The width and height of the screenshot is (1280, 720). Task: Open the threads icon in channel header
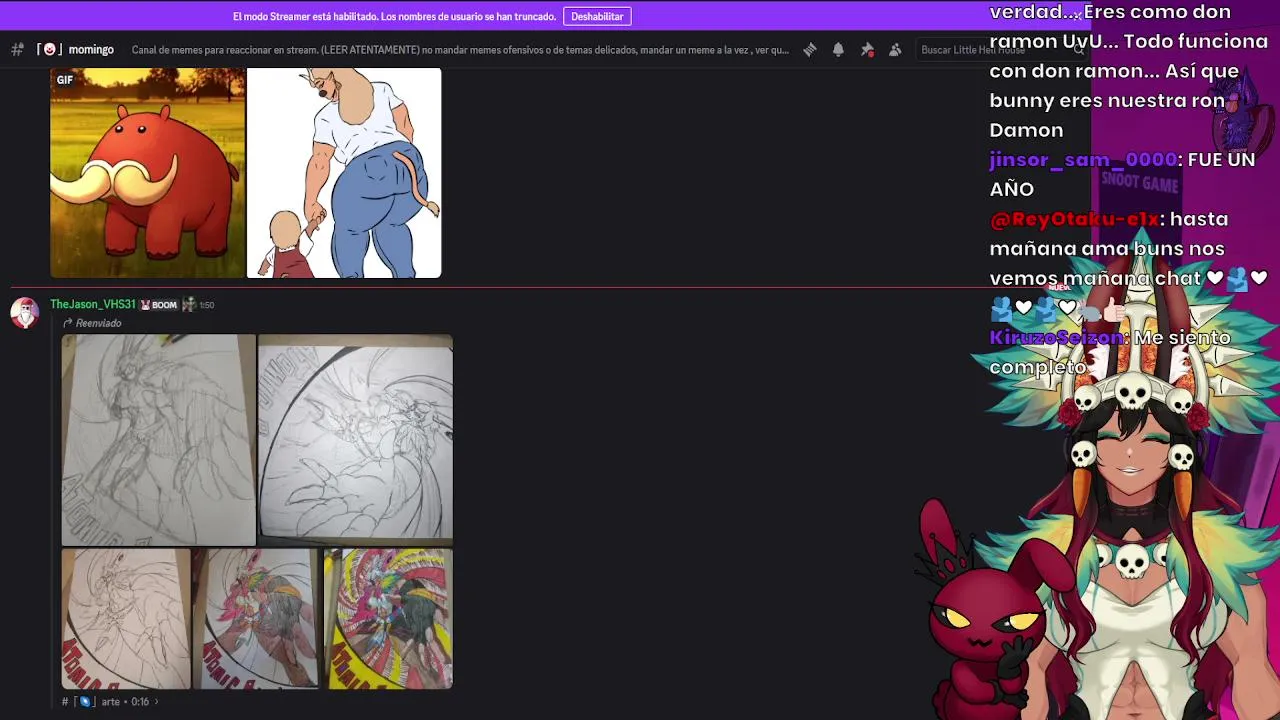tap(810, 49)
